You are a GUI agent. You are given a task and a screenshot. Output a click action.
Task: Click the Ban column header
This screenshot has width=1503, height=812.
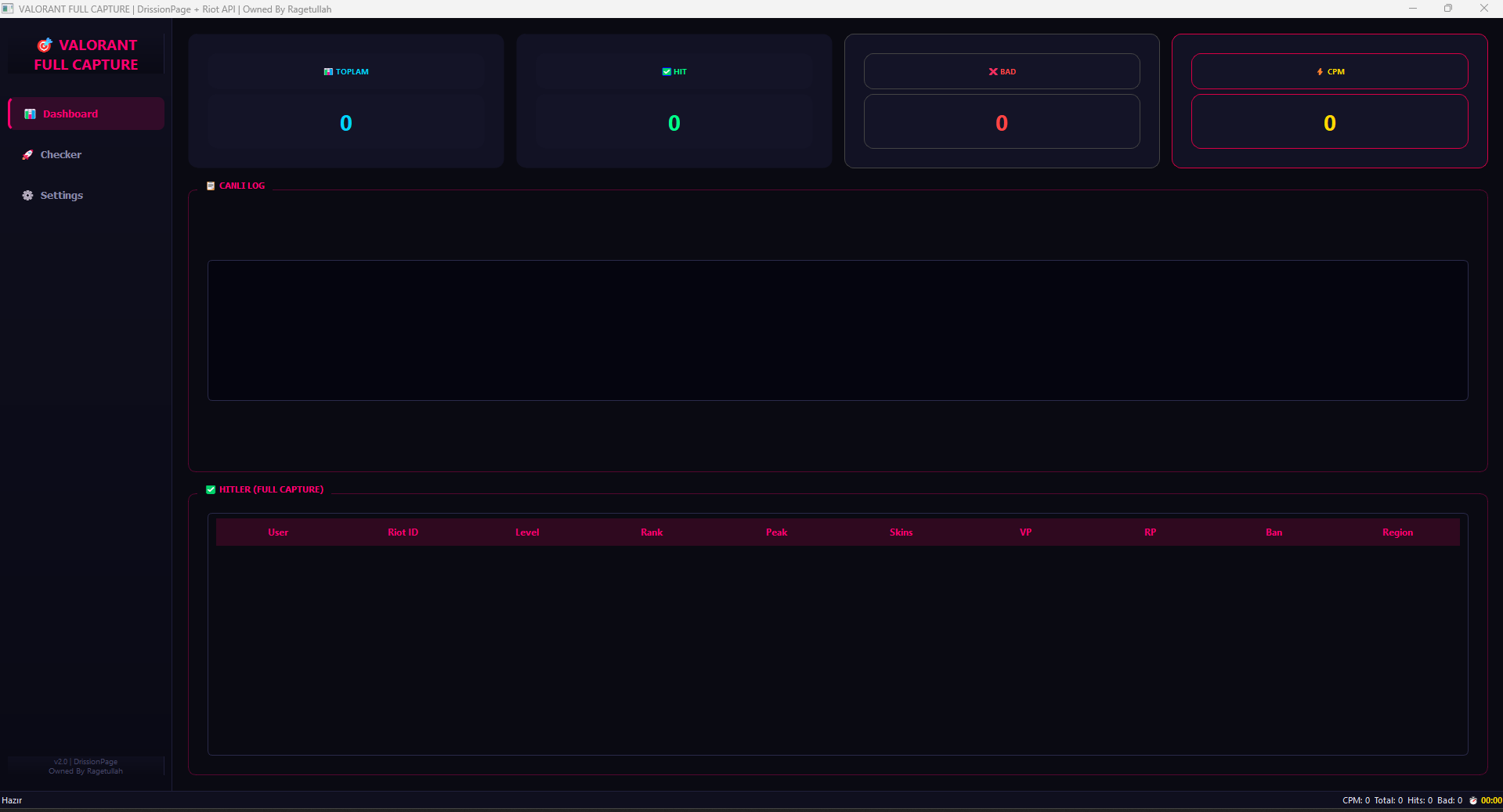coord(1274,532)
